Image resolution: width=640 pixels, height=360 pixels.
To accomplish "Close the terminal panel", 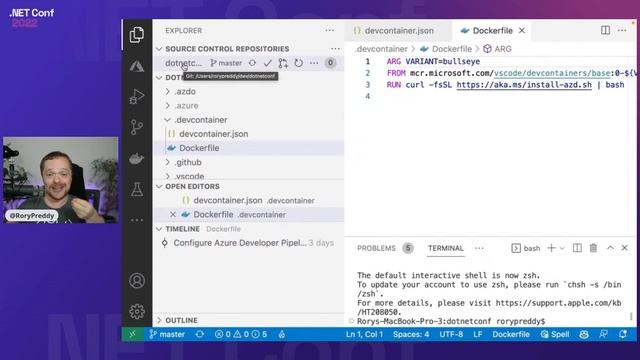I will (x=624, y=248).
